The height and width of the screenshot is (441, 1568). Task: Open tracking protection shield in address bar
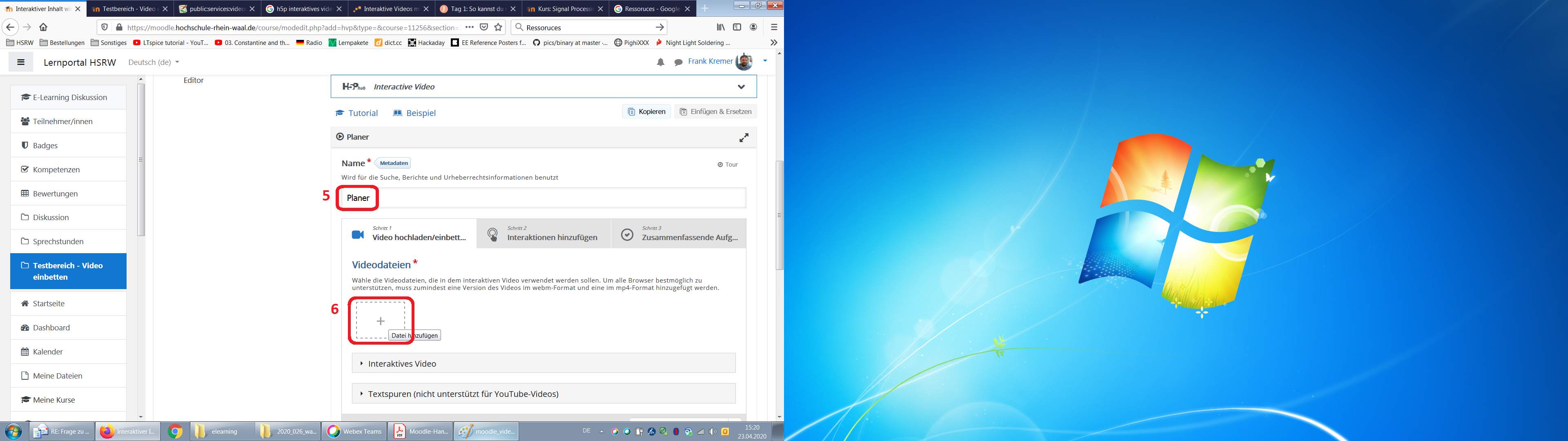pyautogui.click(x=105, y=27)
